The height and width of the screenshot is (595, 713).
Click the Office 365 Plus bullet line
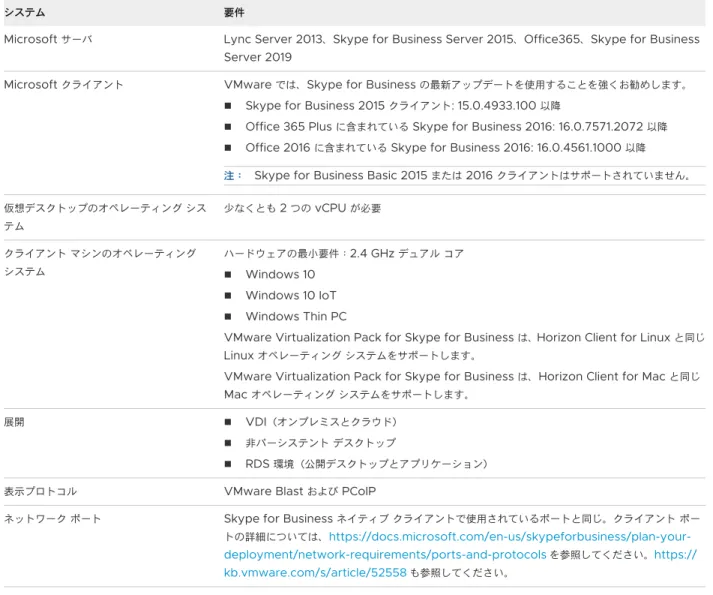pos(456,126)
